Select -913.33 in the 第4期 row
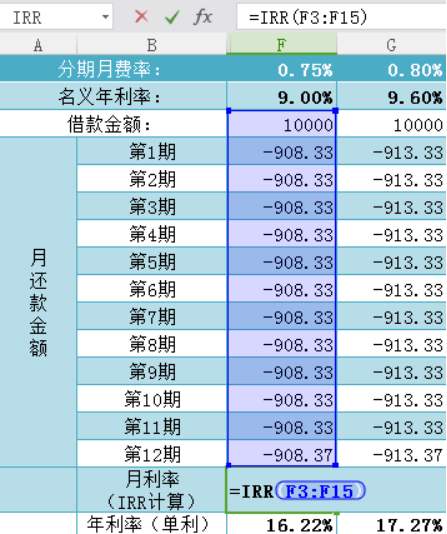 (392, 234)
